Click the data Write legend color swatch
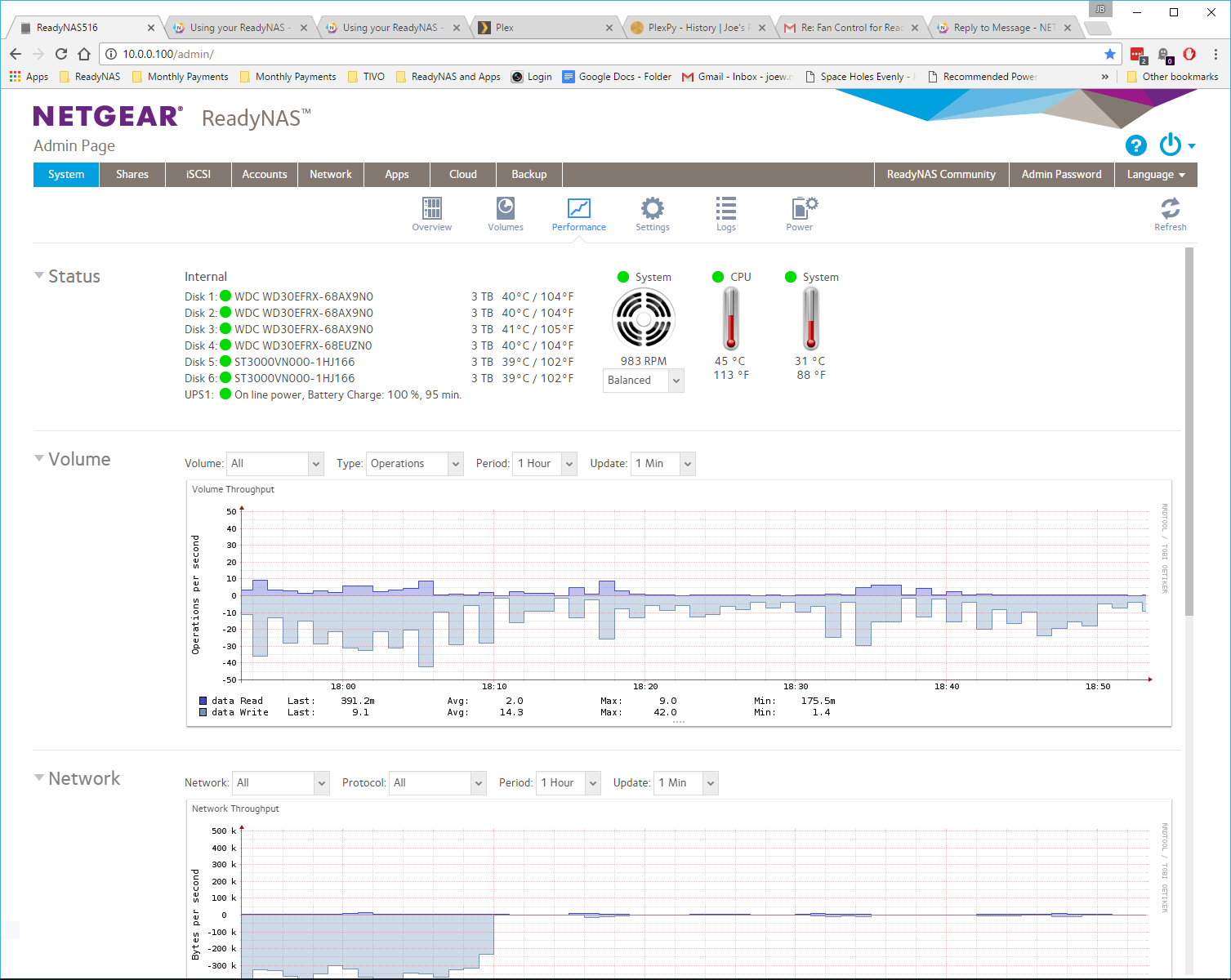The image size is (1231, 980). coord(203,712)
